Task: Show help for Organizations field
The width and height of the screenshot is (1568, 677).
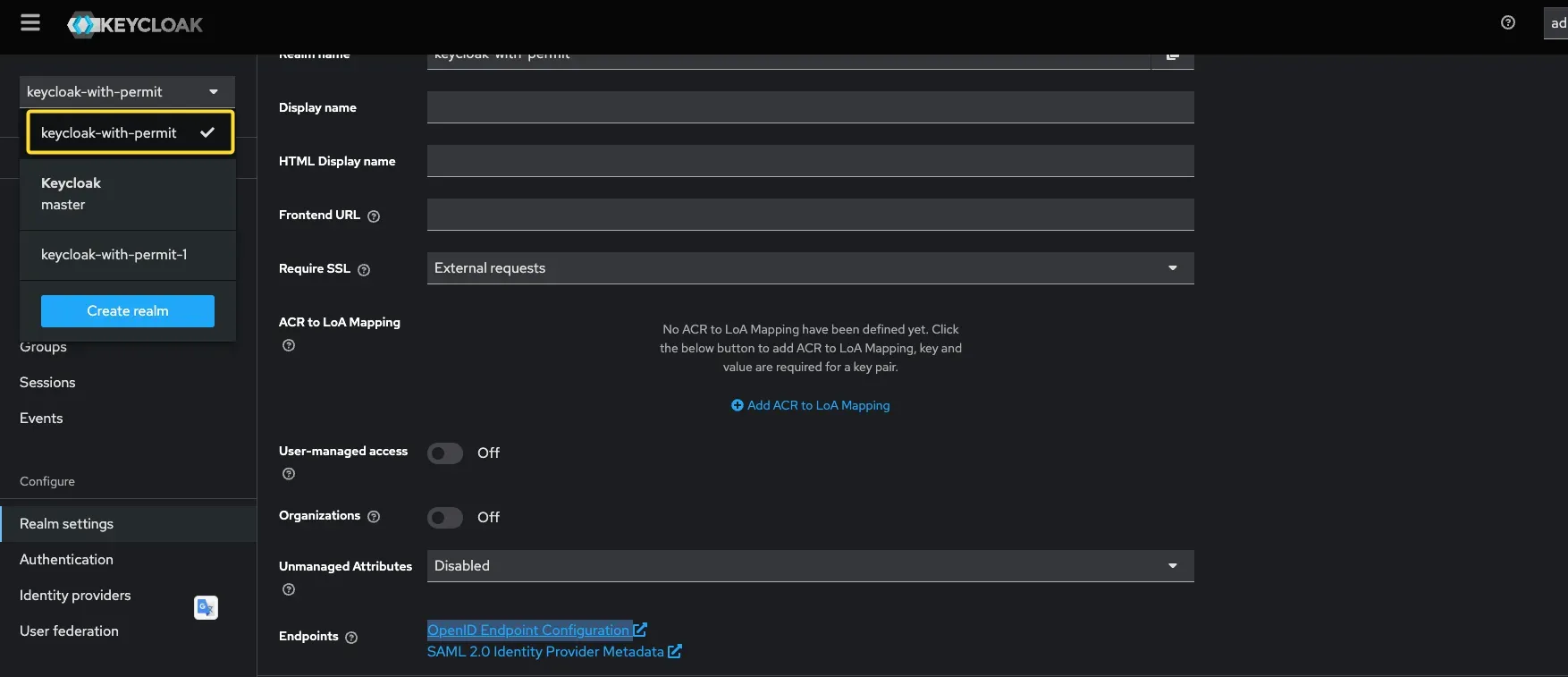Action: point(374,517)
